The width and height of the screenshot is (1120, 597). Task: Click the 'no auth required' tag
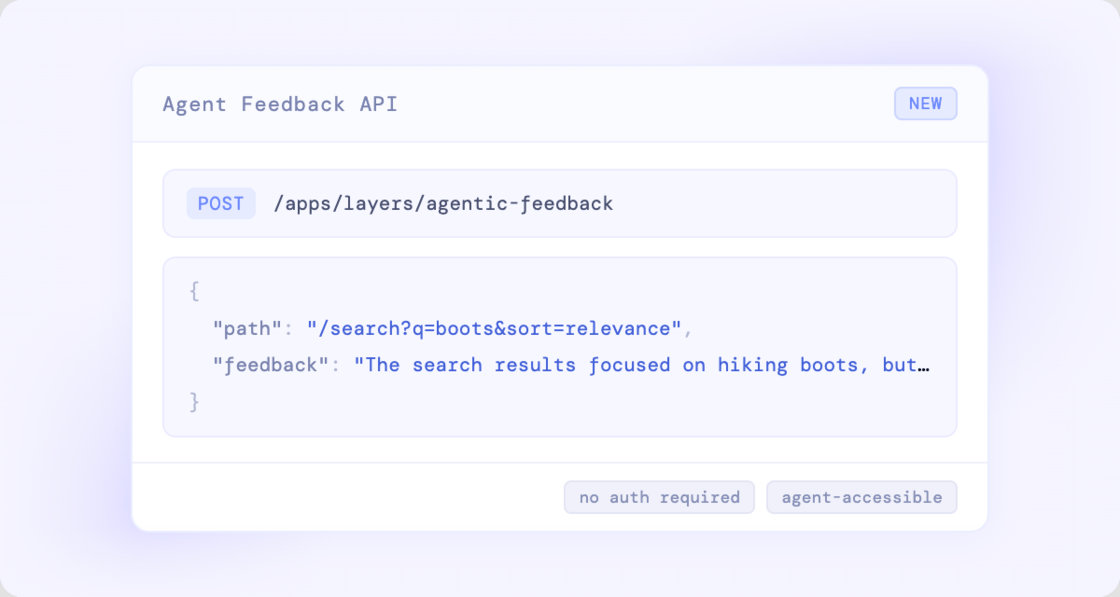click(659, 497)
